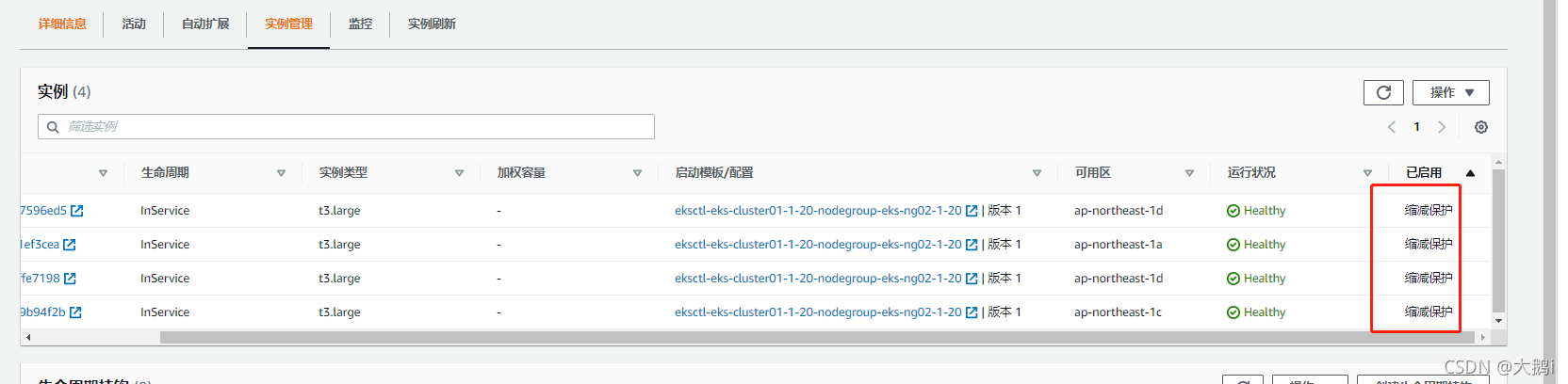Click the refresh instances icon button
Screen dimensions: 1568x384
click(x=1383, y=92)
